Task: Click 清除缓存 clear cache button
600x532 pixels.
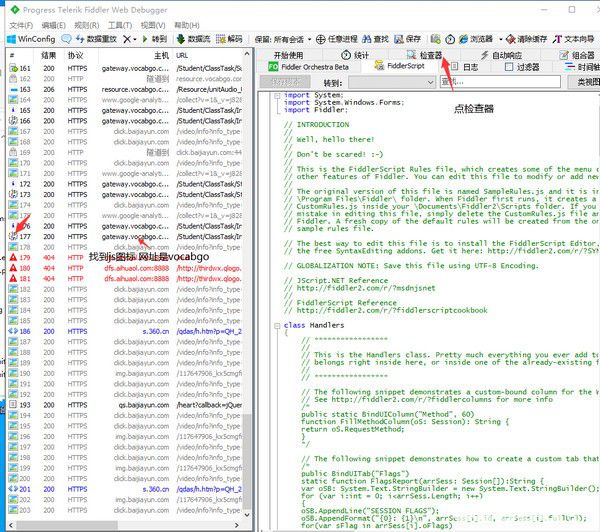Action: click(x=526, y=39)
